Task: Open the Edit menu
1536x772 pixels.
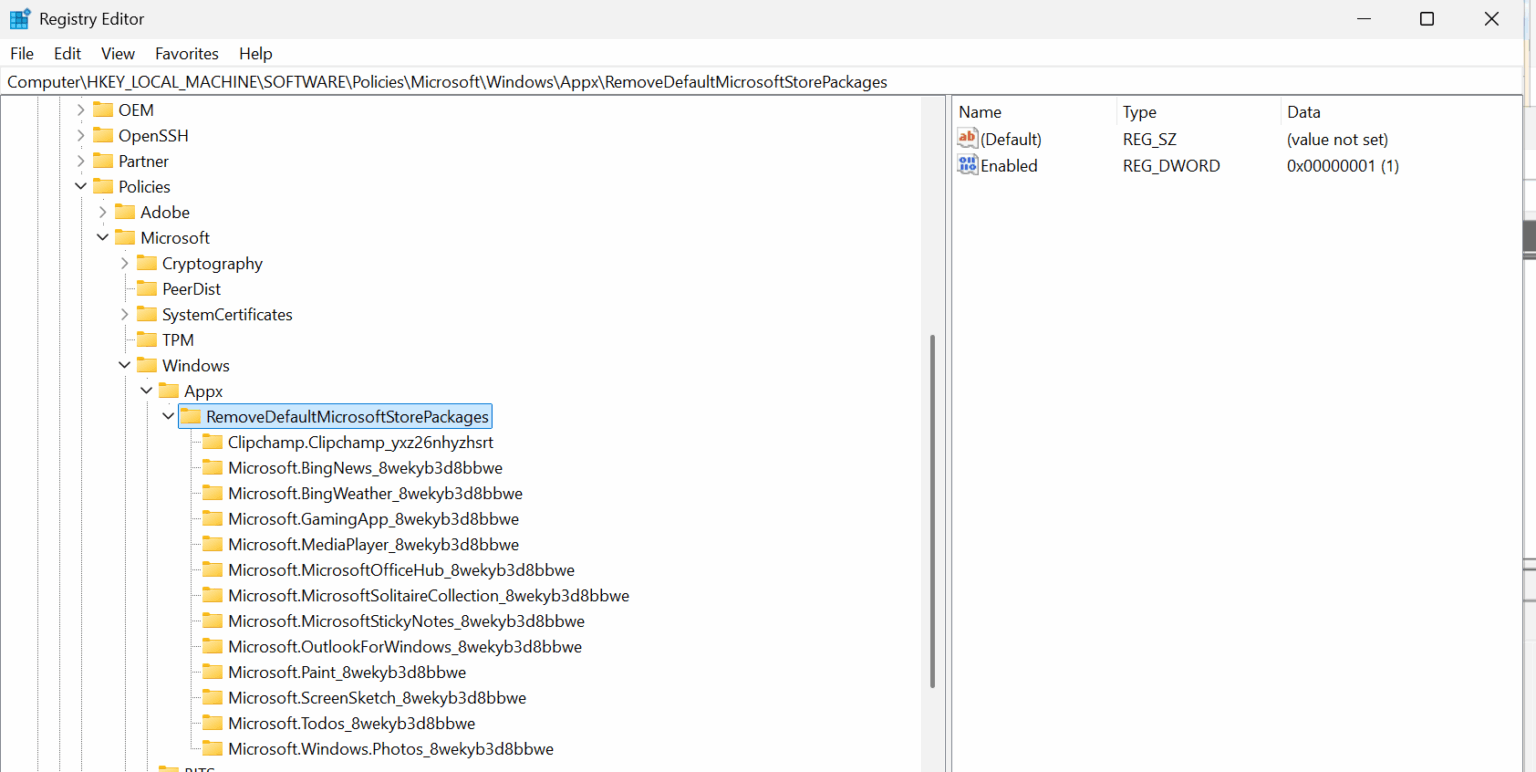Action: [66, 53]
